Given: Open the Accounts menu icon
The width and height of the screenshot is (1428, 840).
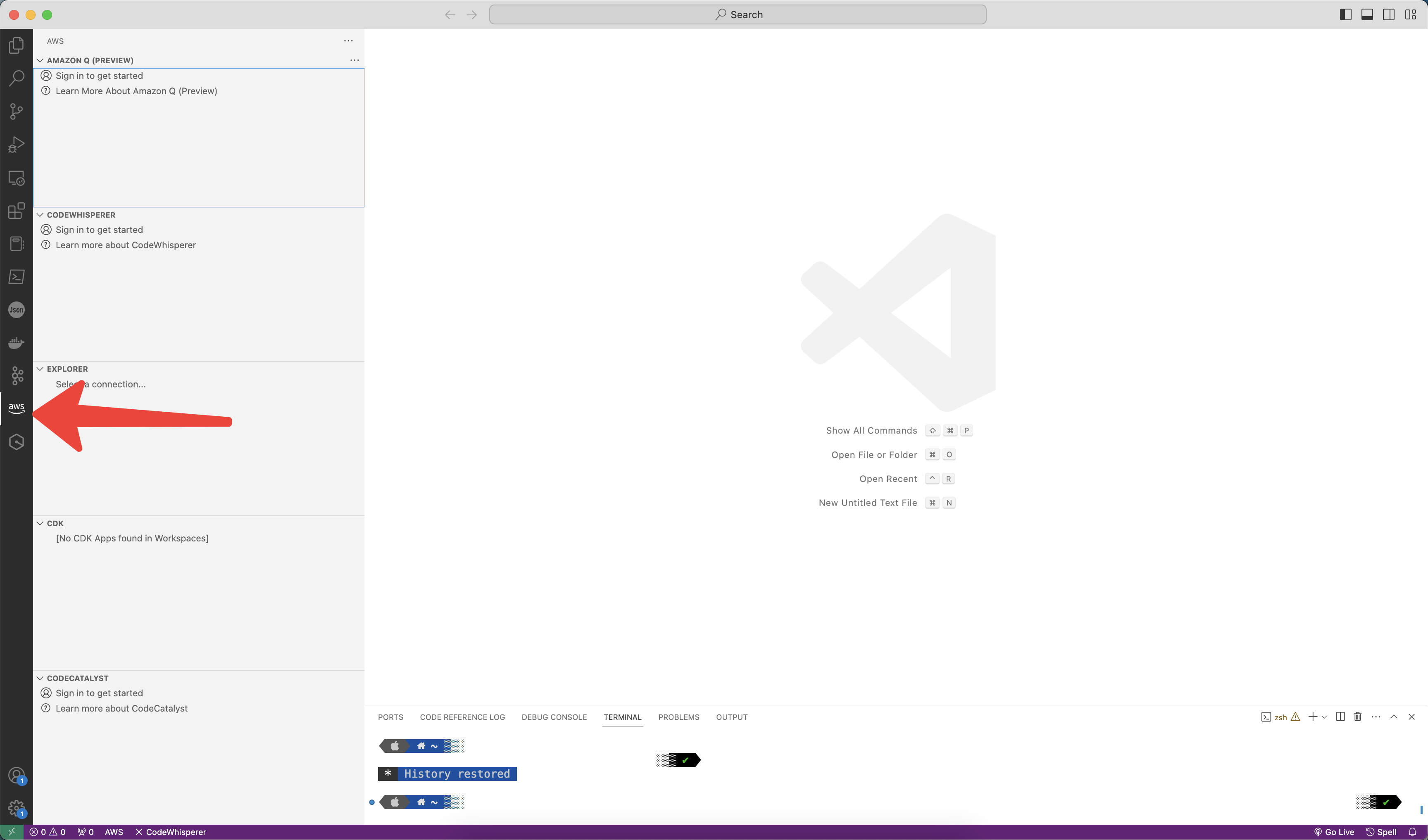Looking at the screenshot, I should pyautogui.click(x=17, y=775).
